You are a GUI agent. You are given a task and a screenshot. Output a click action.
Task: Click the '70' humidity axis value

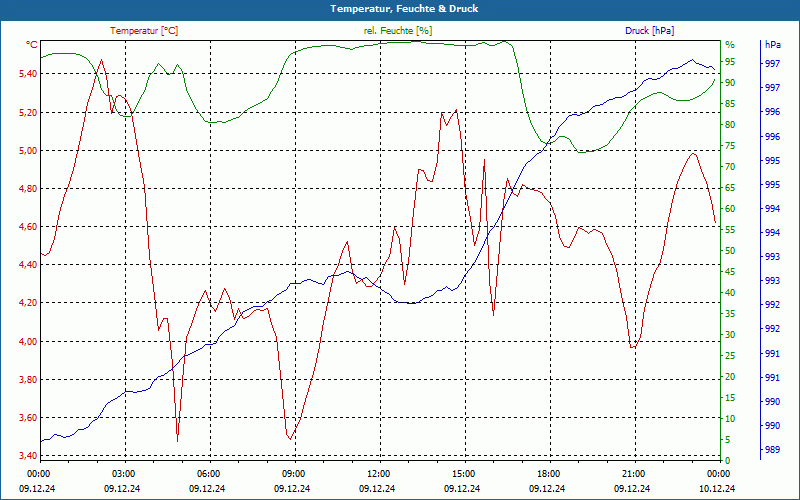coord(730,167)
